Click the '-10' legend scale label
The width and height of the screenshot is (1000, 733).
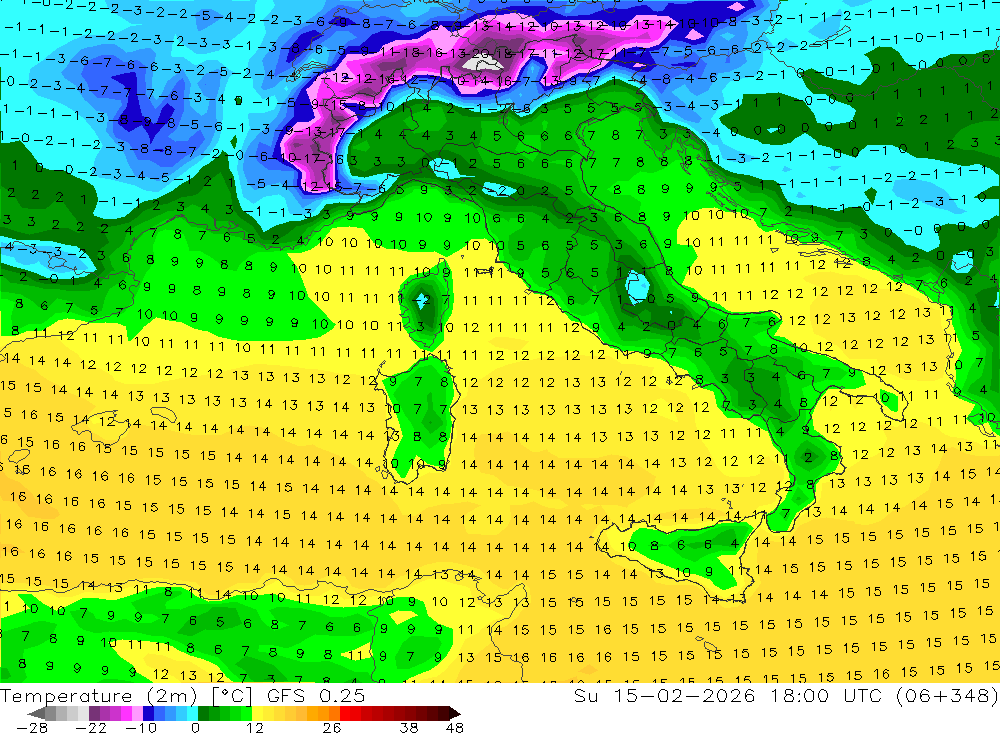tap(141, 727)
